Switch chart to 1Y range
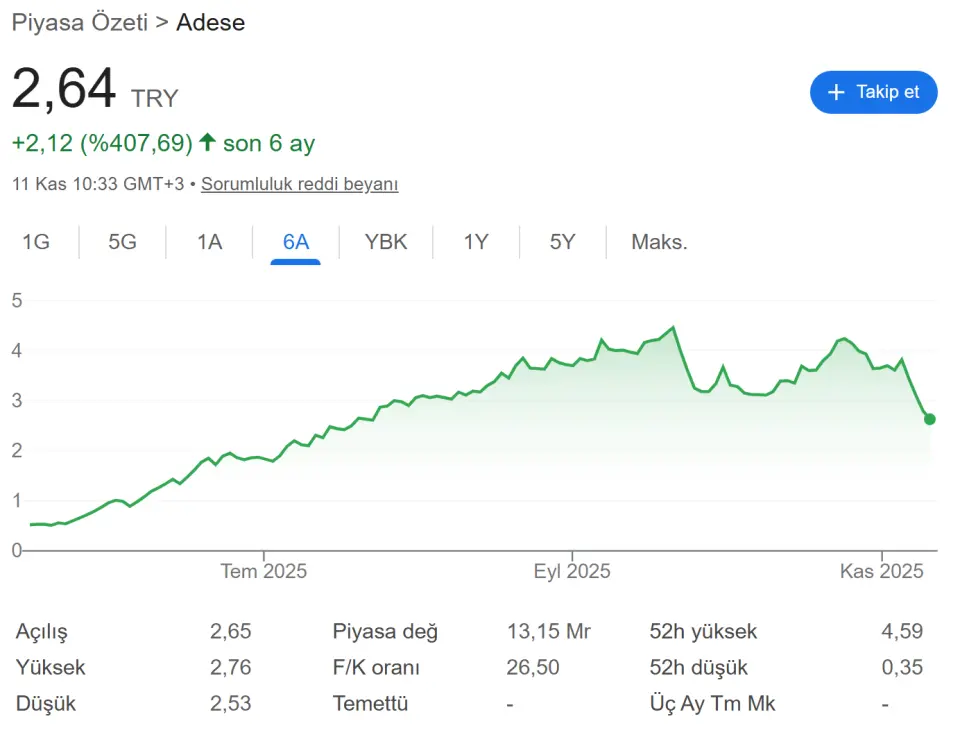Image resolution: width=960 pixels, height=737 pixels. click(x=476, y=242)
